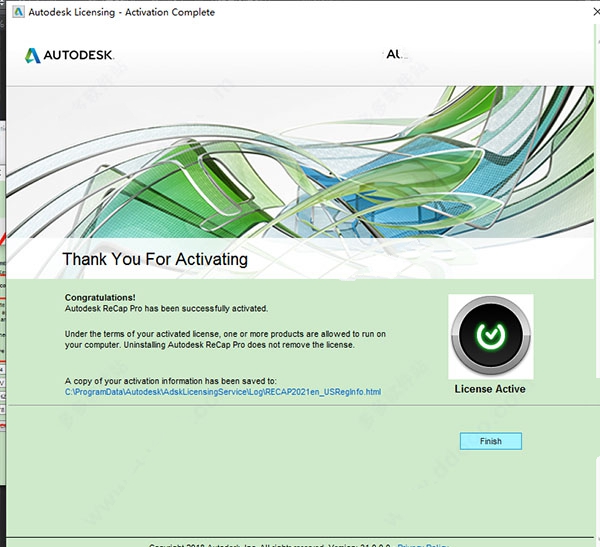Viewport: 600px width, 547px height.
Task: Open the Privacy Policy link in footer
Action: (423, 545)
